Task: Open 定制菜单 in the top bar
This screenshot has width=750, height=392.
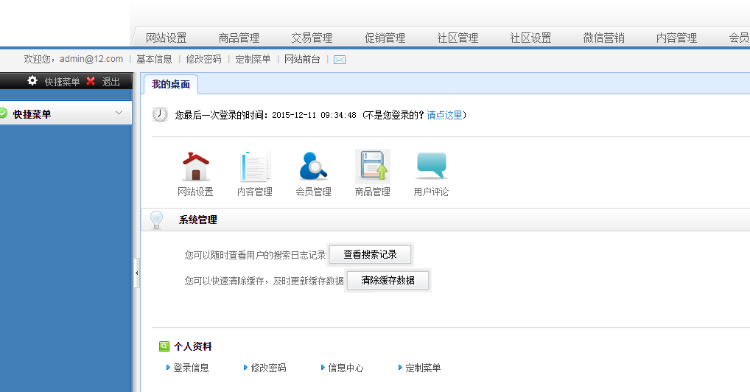Action: click(253, 59)
